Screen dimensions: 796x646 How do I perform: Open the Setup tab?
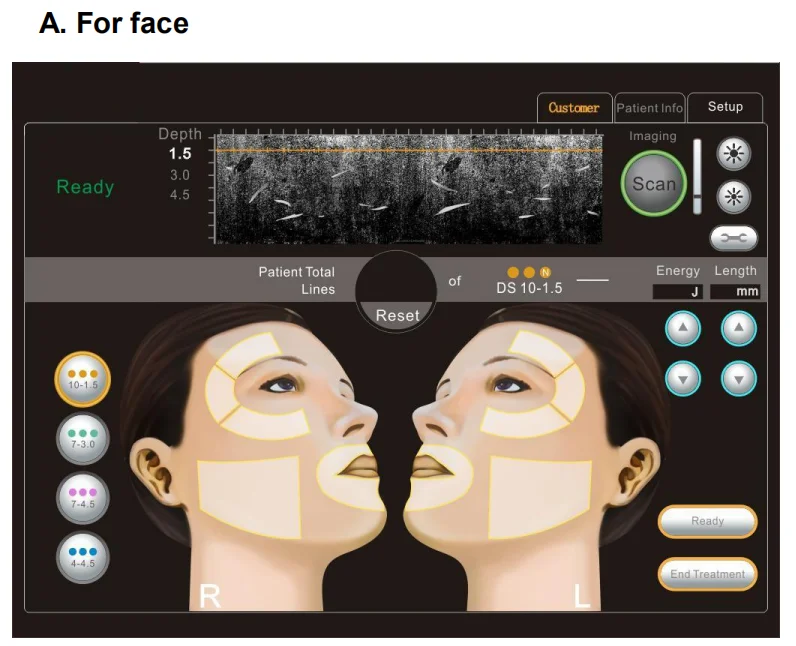pos(725,107)
